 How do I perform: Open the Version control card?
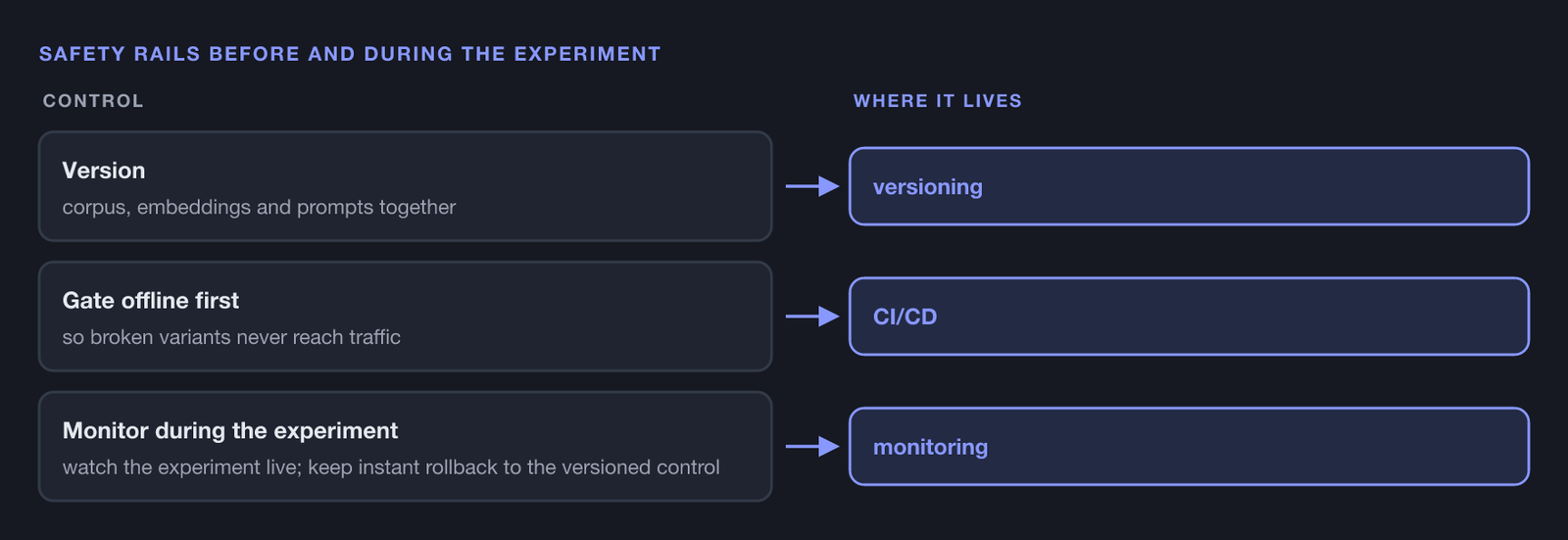405,186
